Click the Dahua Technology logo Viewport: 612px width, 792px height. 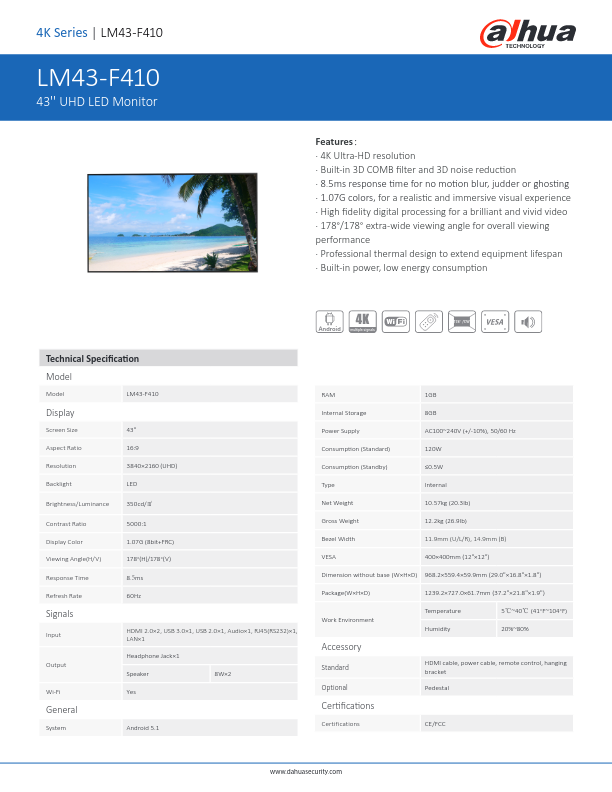pos(528,33)
